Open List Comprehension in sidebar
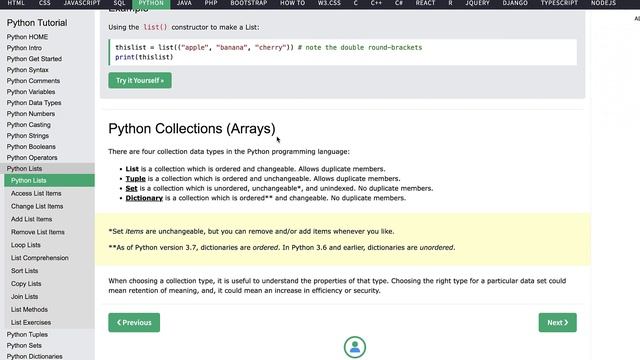 pos(40,258)
